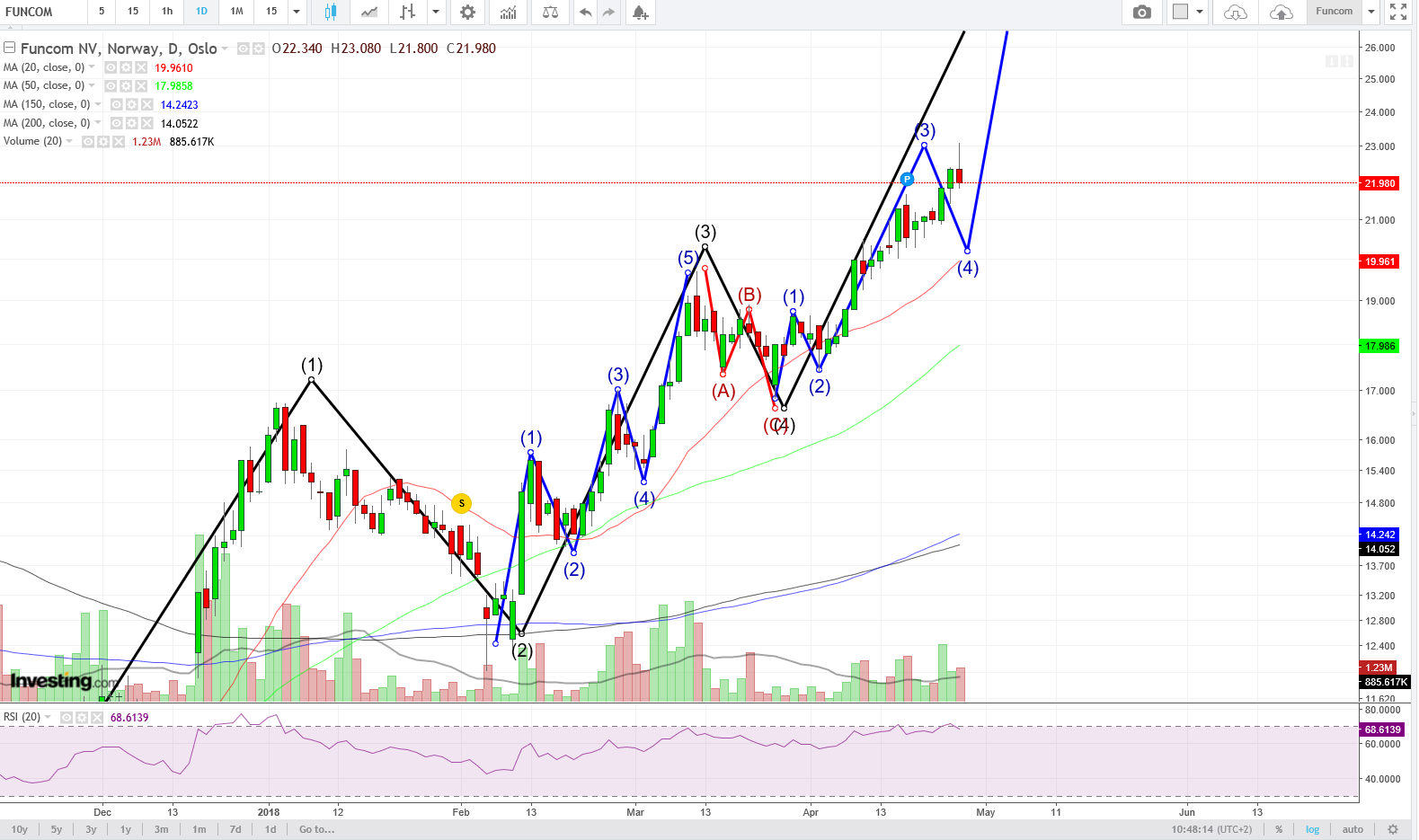Open dropdown arrow next to Funcom NV title
The image size is (1419, 840).
click(225, 49)
